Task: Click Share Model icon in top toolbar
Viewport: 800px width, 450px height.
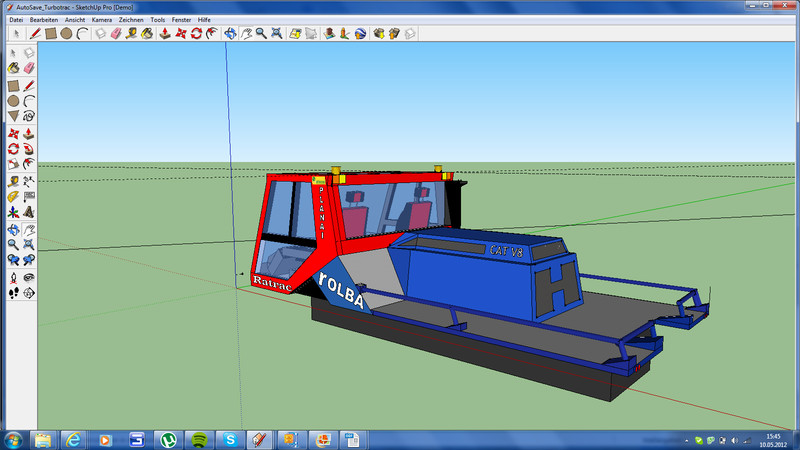Action: [394, 34]
